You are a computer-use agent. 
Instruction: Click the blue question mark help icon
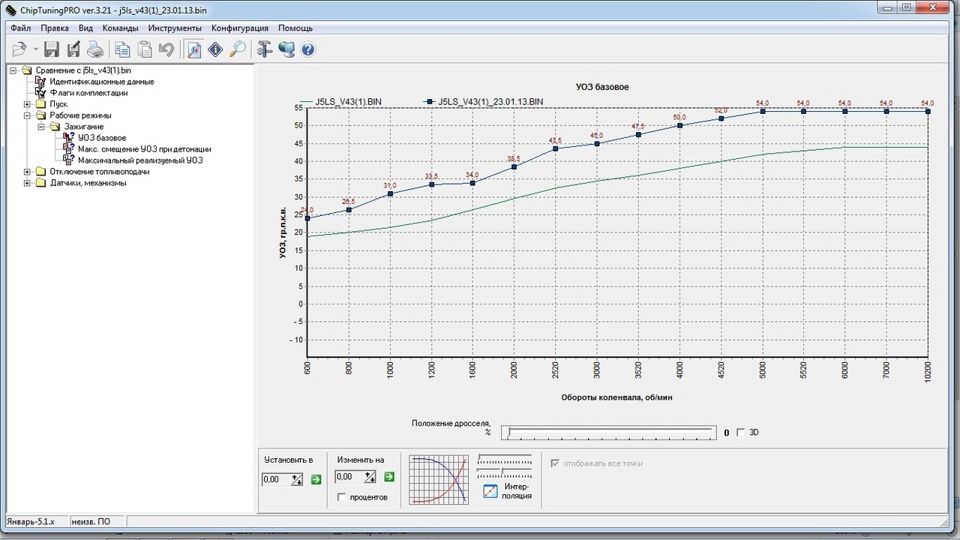[308, 49]
